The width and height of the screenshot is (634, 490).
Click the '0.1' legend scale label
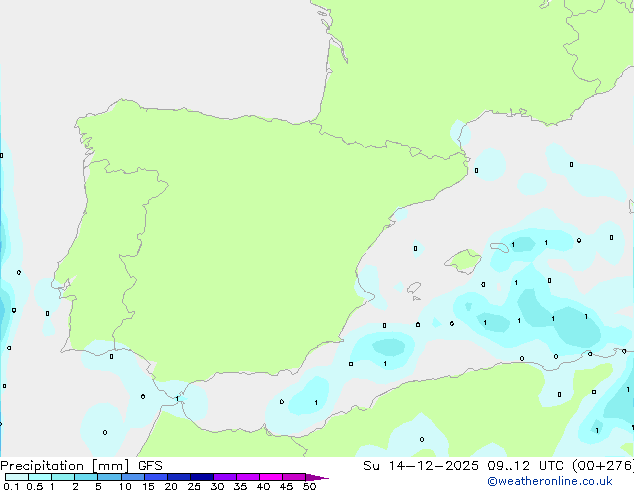[11, 486]
